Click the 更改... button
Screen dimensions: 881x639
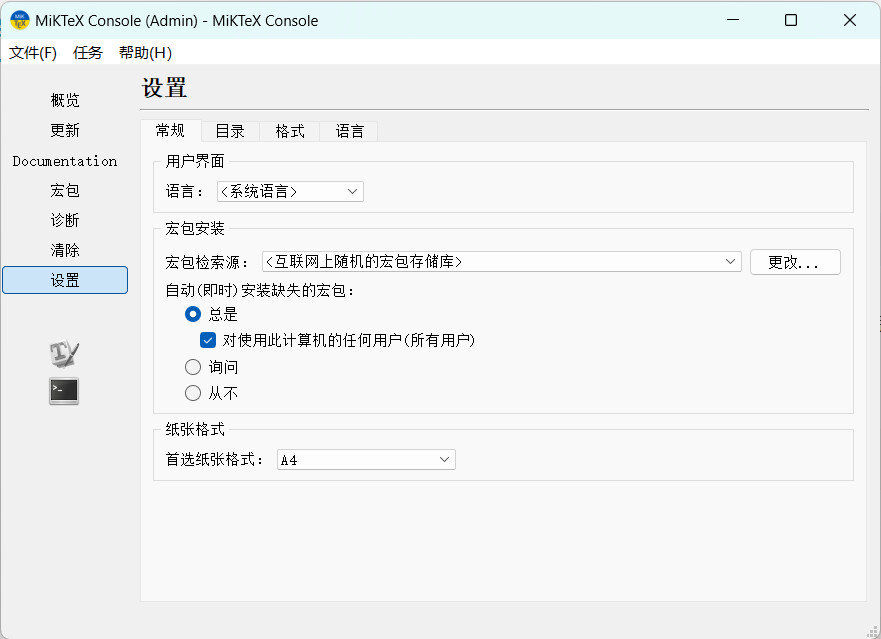[795, 262]
